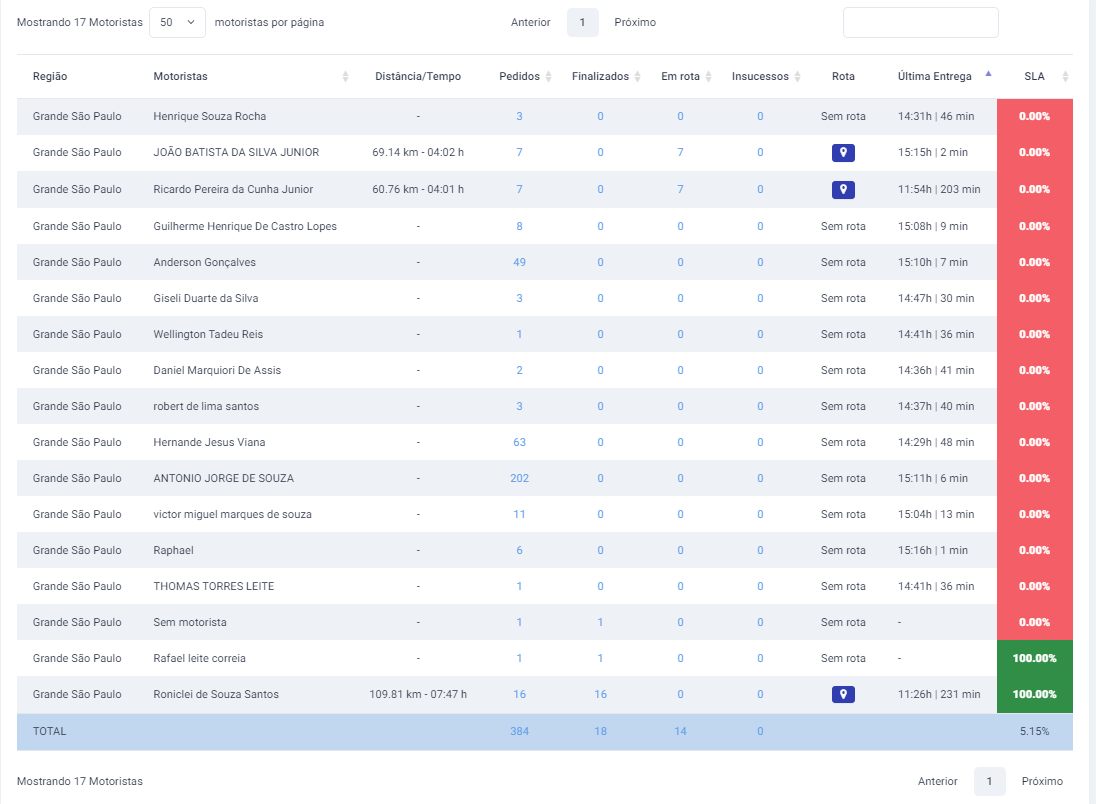Screen dimensions: 1096x804
Task: Click red 0.00% SLA cell for Henrique Souza Rocha
Action: tap(1034, 117)
